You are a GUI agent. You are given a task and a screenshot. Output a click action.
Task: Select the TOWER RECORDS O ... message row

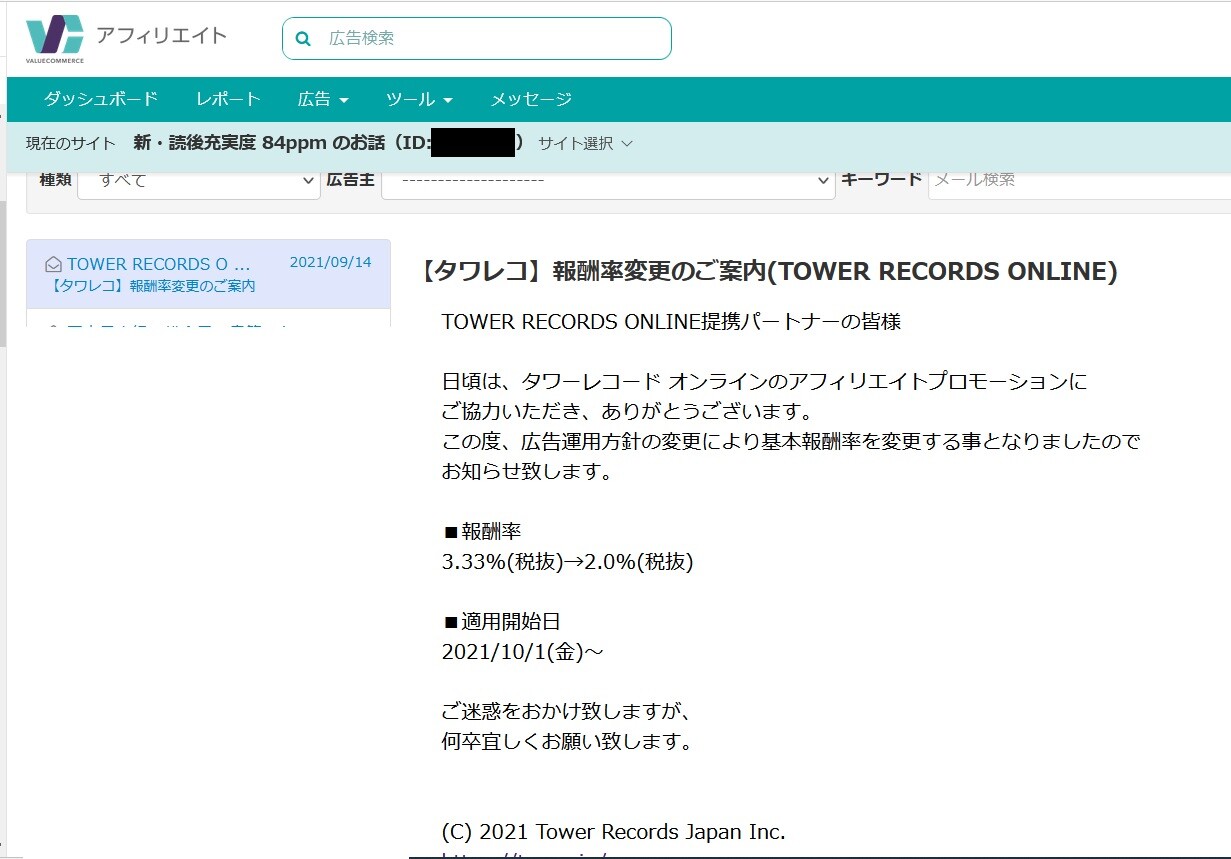[x=208, y=274]
